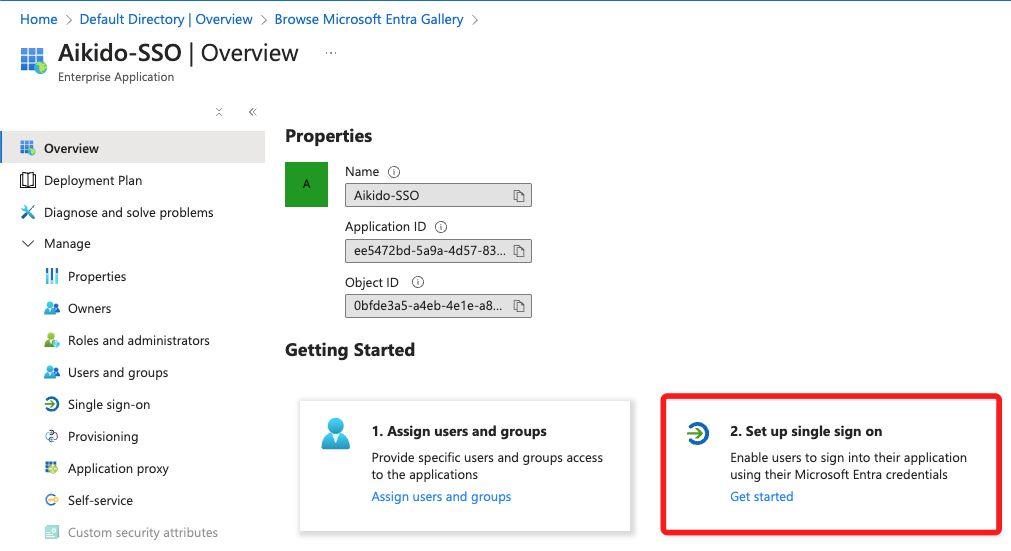Click Get started link for single sign on
1011x551 pixels.
coord(761,497)
